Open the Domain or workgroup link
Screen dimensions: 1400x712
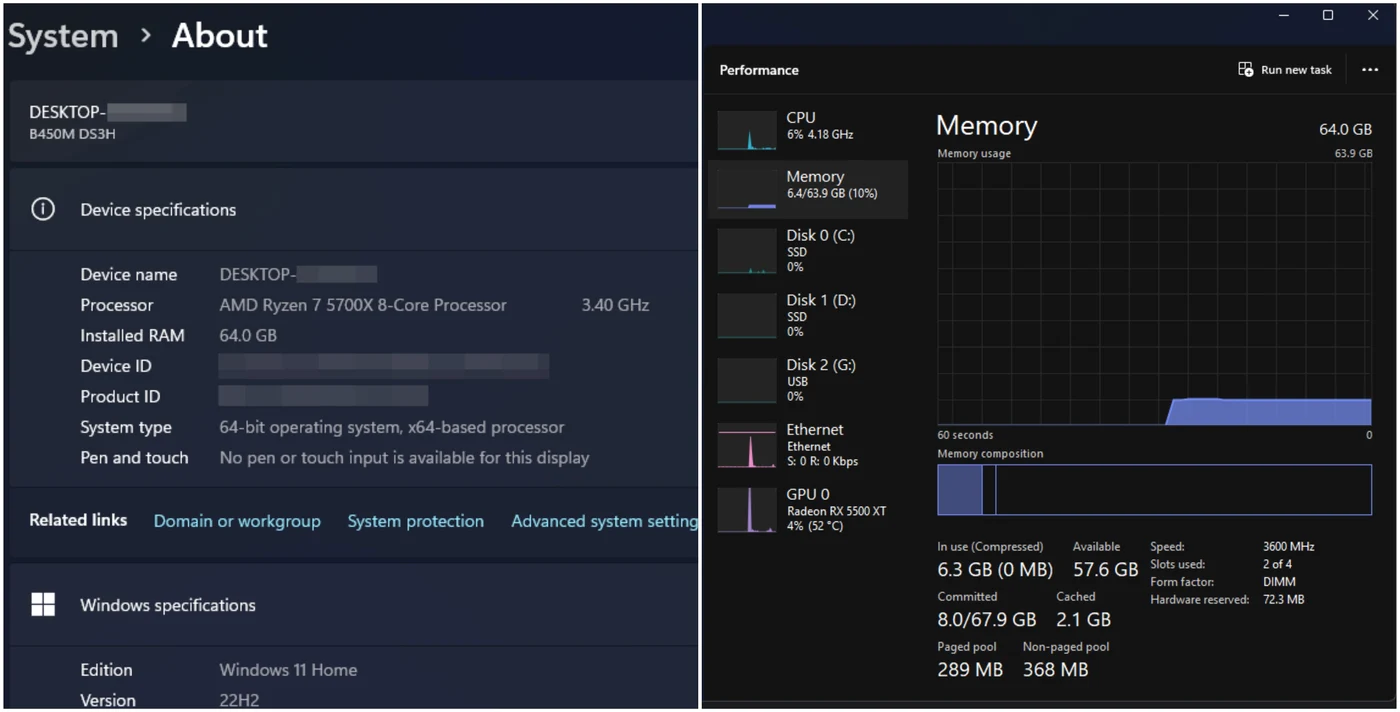point(237,521)
